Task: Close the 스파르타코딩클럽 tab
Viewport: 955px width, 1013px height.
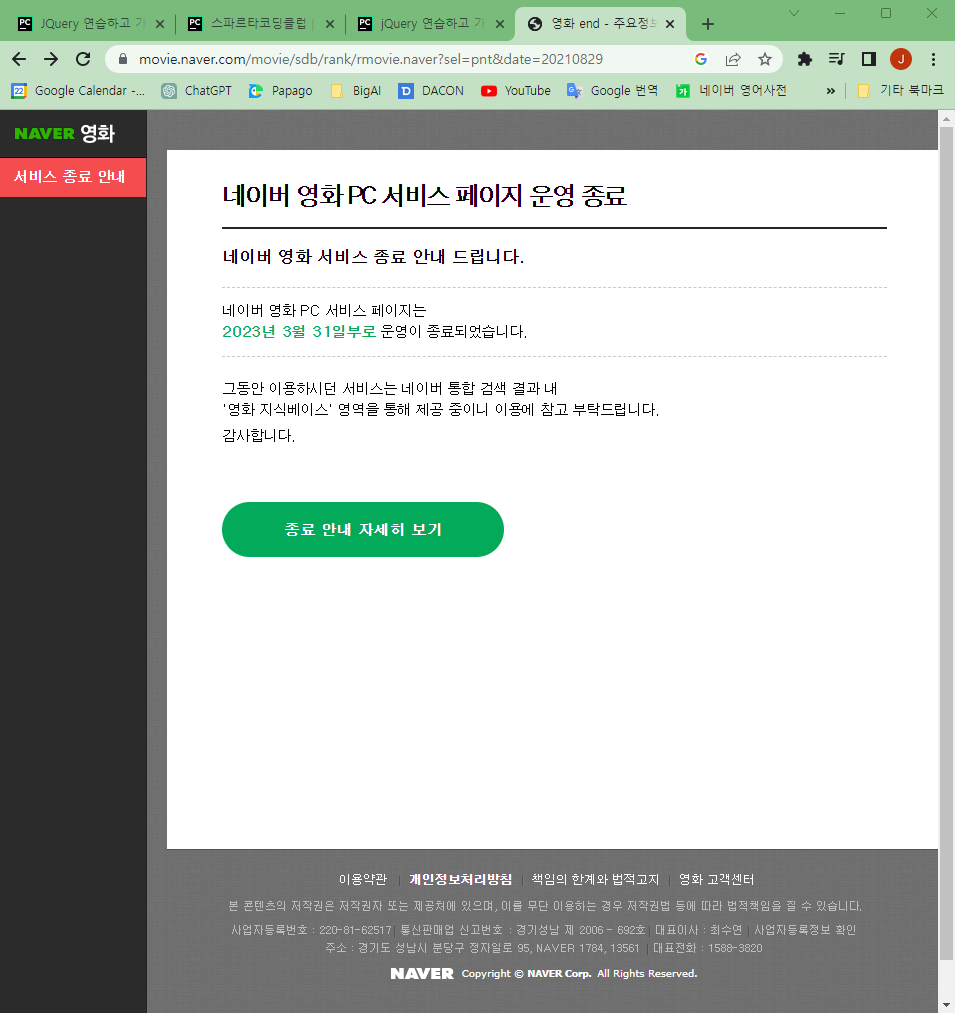Action: point(330,24)
